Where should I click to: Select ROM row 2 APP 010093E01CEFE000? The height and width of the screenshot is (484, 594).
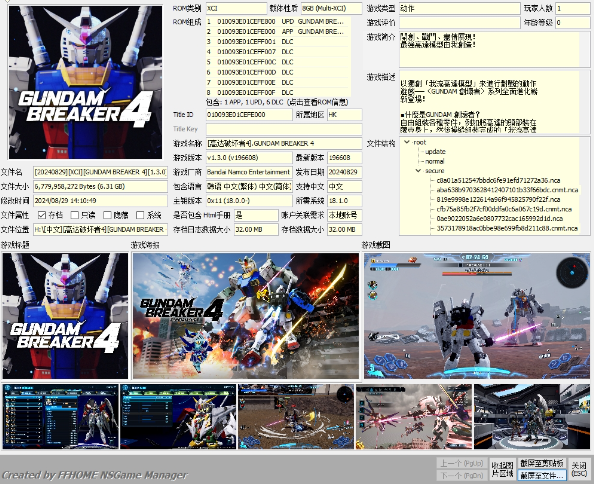pyautogui.click(x=278, y=31)
